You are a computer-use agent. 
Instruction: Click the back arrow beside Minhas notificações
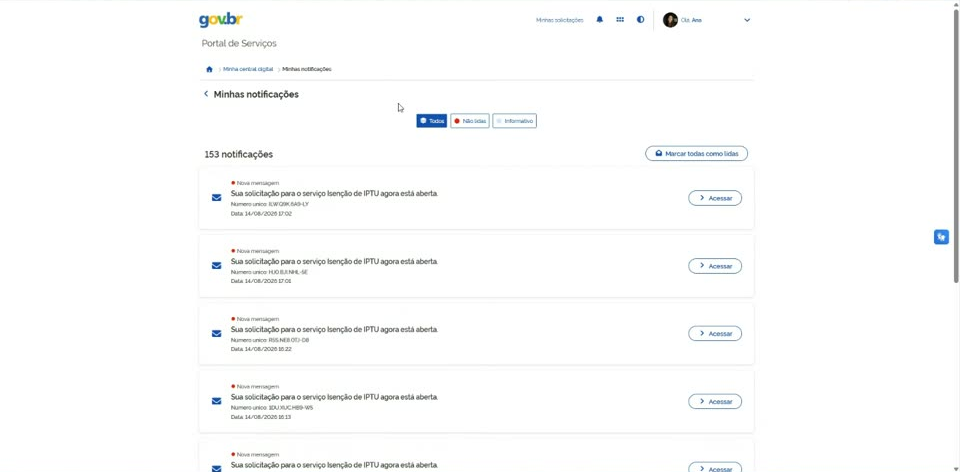(x=206, y=94)
